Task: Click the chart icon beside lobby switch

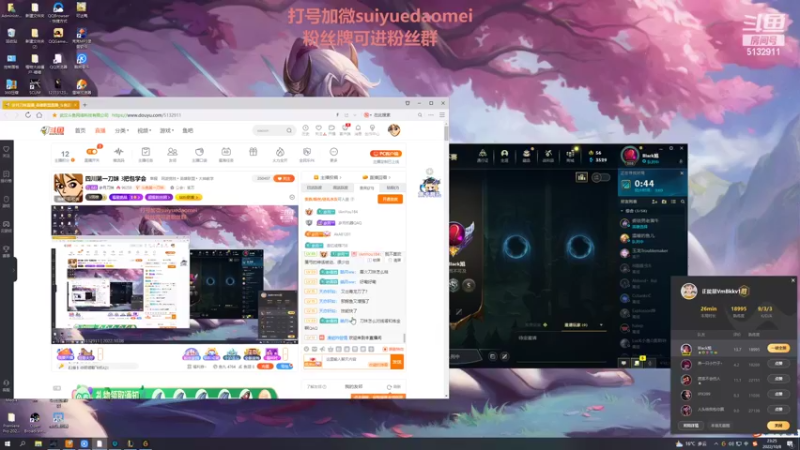Action: (x=582, y=177)
